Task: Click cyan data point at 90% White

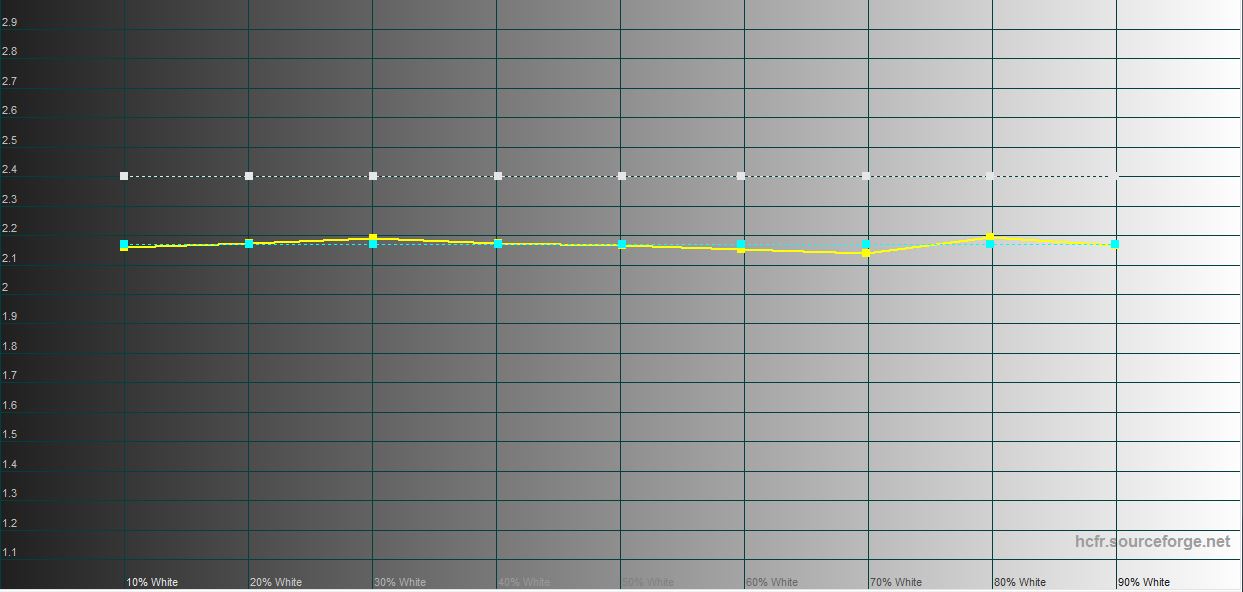Action: (1115, 244)
